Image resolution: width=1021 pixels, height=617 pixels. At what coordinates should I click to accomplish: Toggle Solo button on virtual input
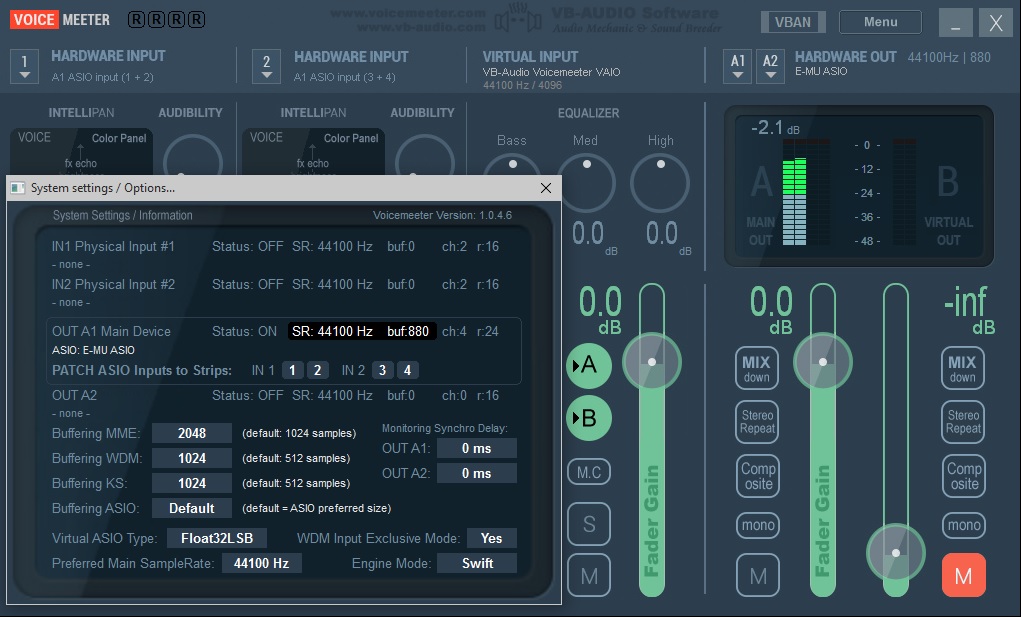[589, 523]
